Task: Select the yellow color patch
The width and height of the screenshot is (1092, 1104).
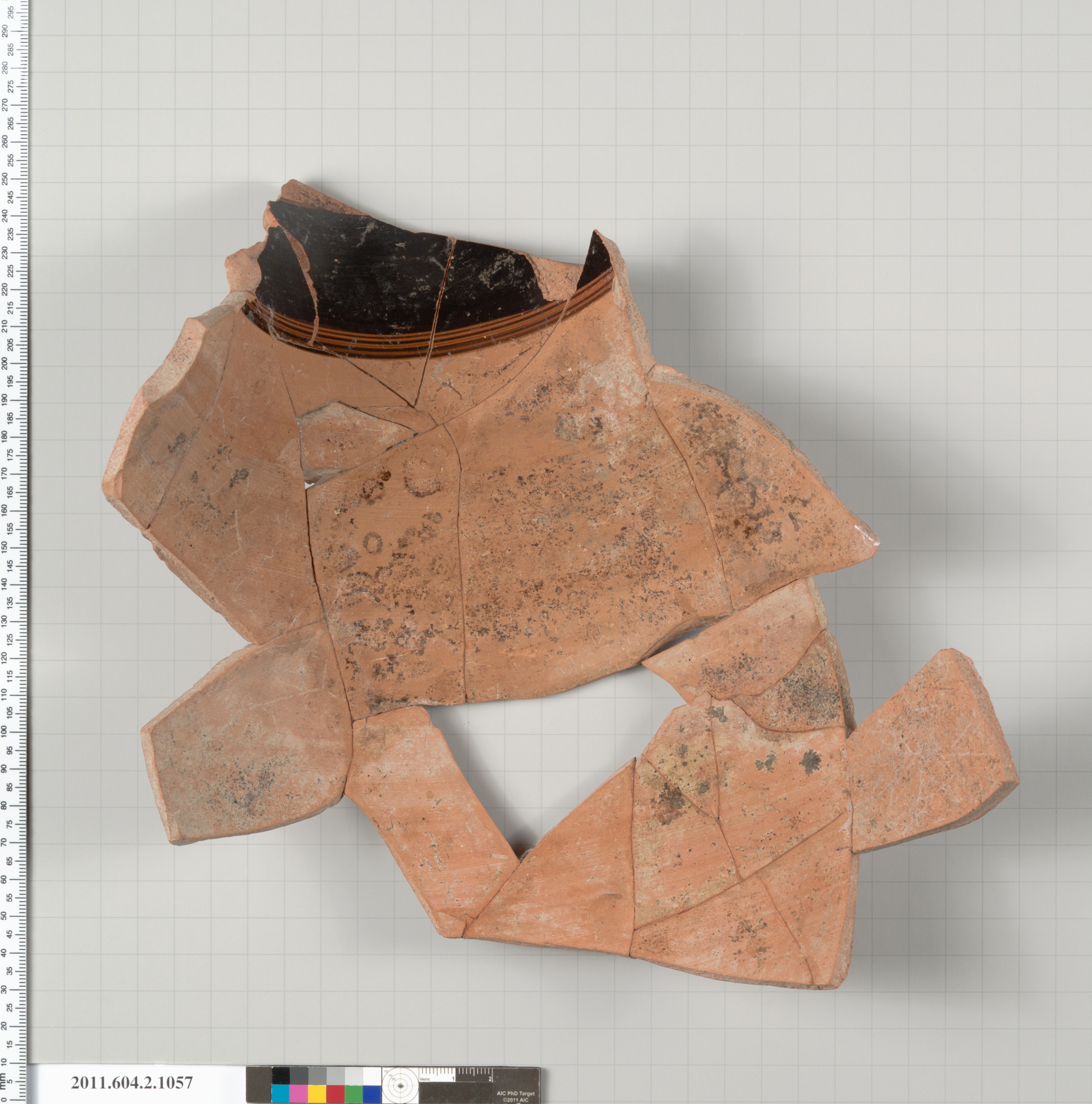Action: [317, 1094]
